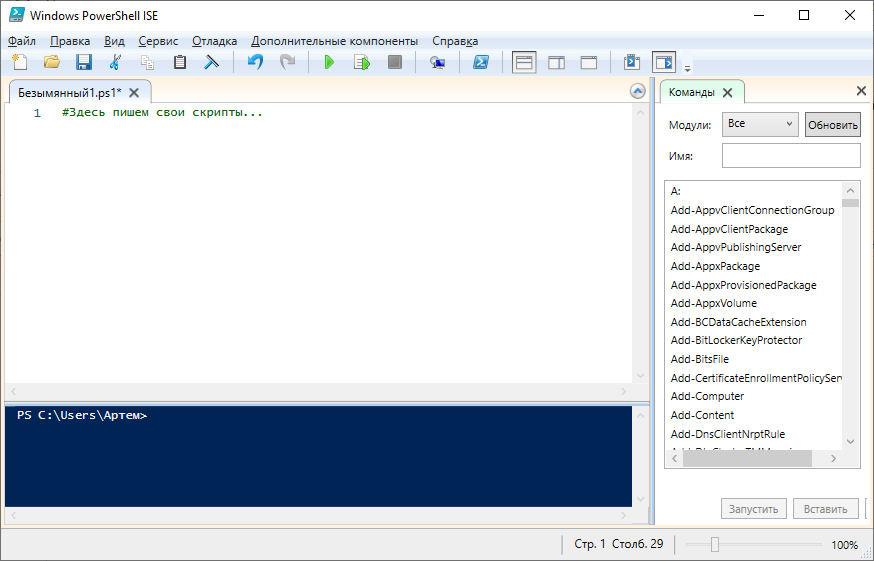Undo last edit with the Undo arrow

pyautogui.click(x=255, y=62)
